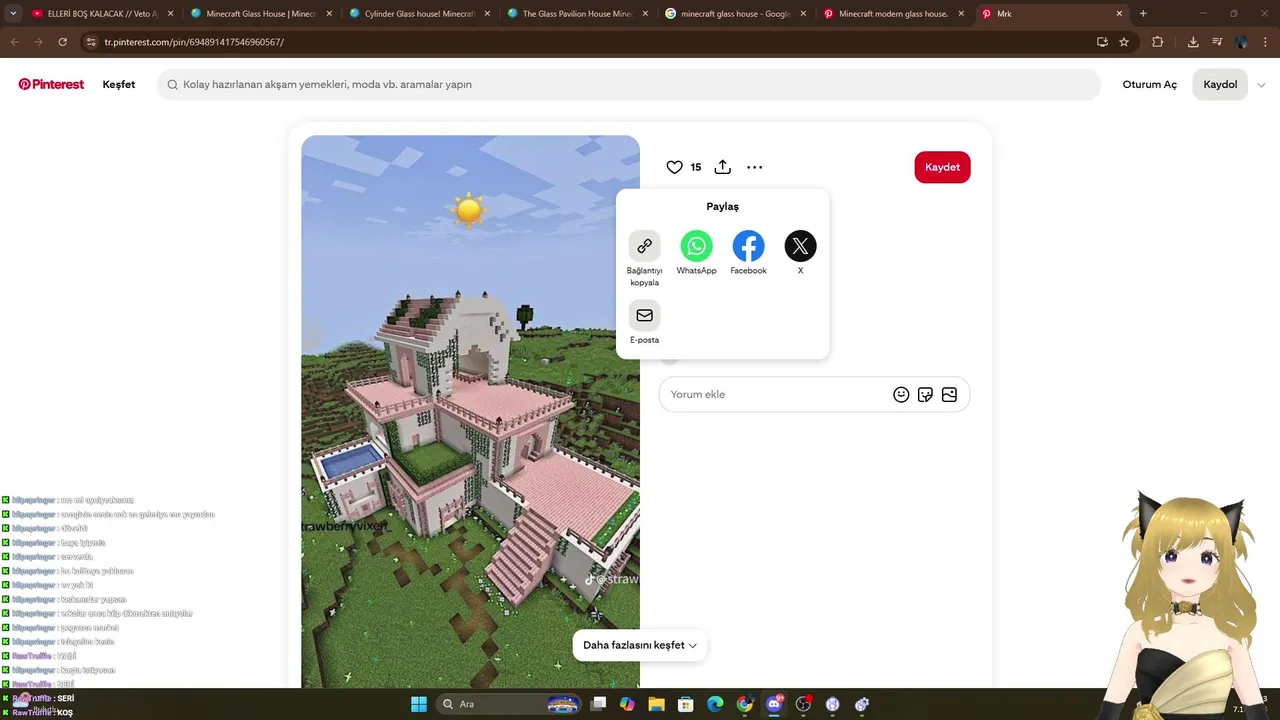Open sticker picker in comment box
Image resolution: width=1280 pixels, height=720 pixels.
(925, 394)
